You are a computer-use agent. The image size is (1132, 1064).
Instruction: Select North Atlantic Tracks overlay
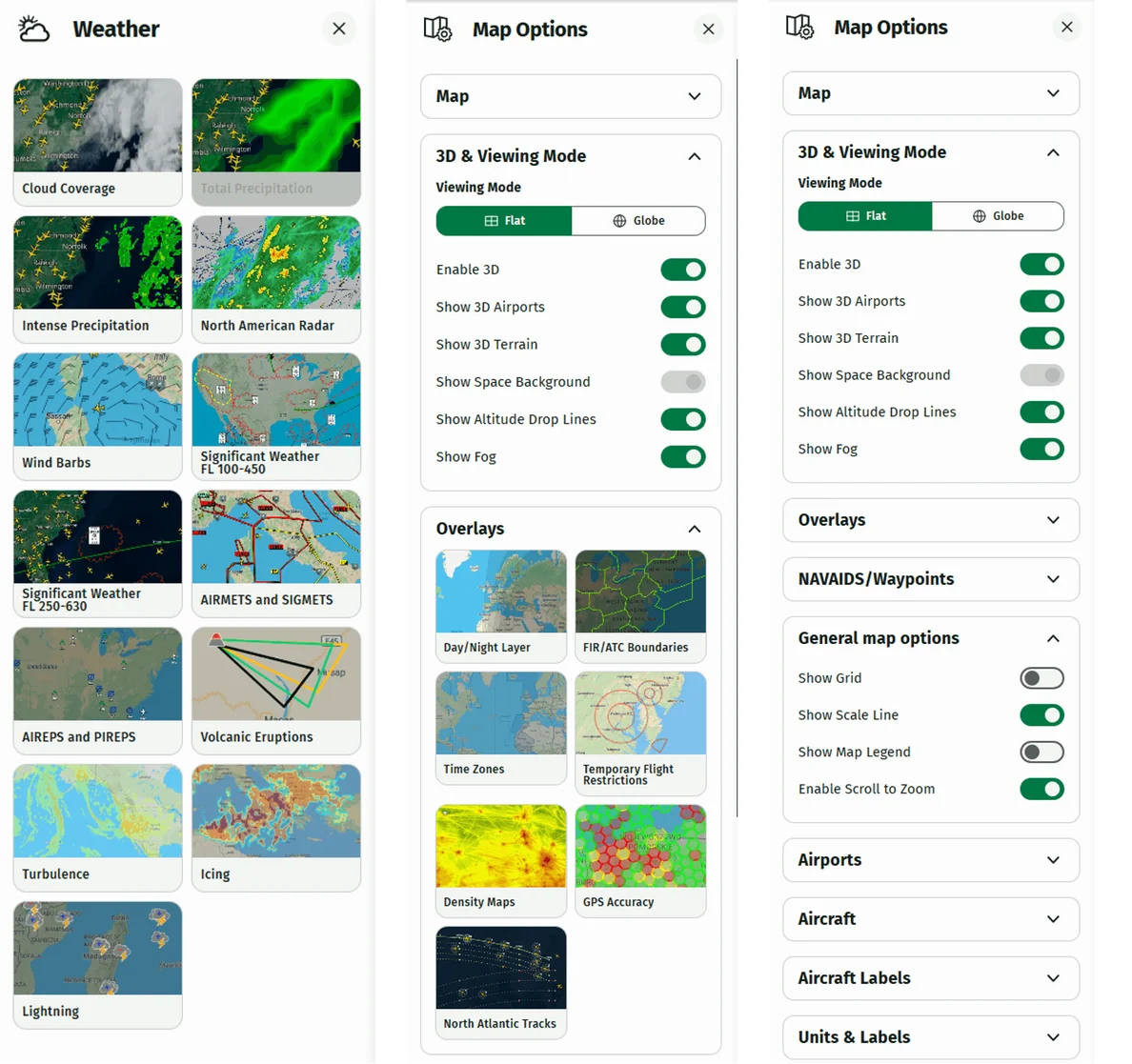(x=501, y=982)
